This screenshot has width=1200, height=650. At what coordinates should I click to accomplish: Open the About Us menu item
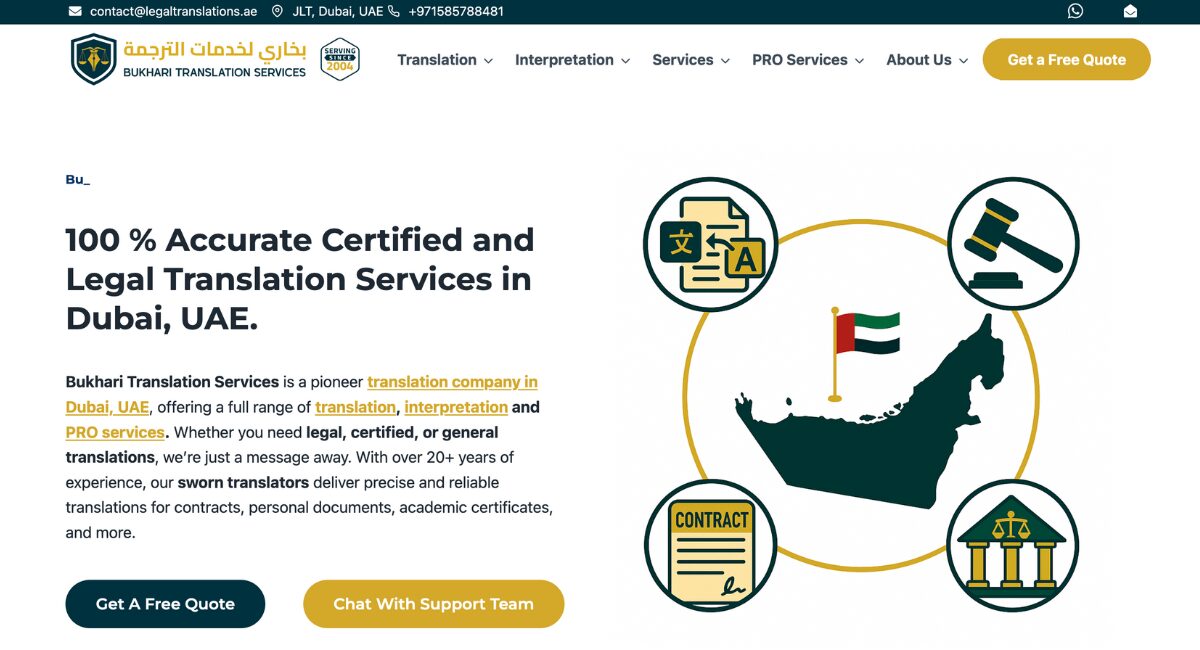click(x=919, y=60)
